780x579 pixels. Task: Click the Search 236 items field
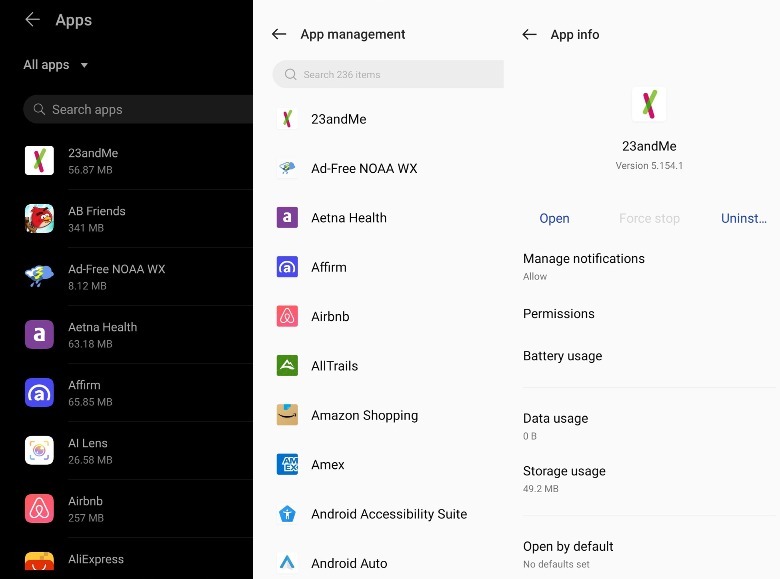pos(388,74)
